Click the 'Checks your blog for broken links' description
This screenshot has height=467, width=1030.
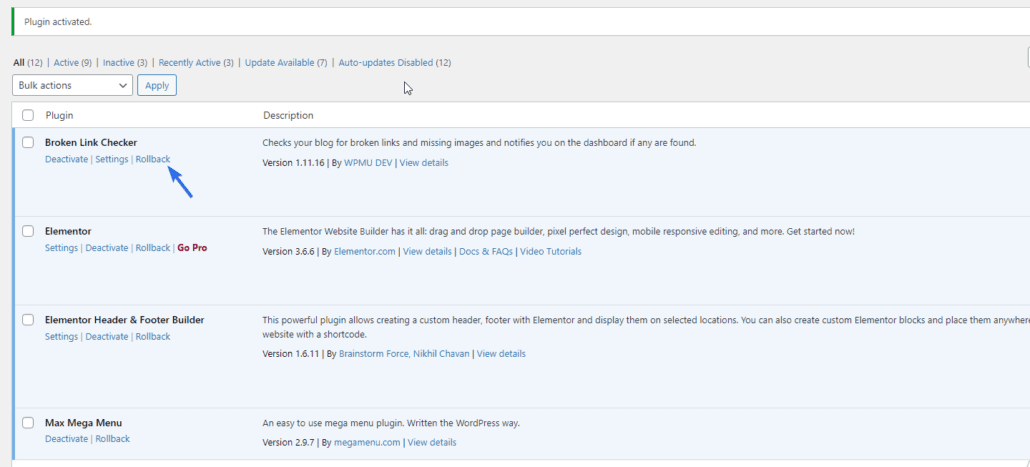point(480,143)
